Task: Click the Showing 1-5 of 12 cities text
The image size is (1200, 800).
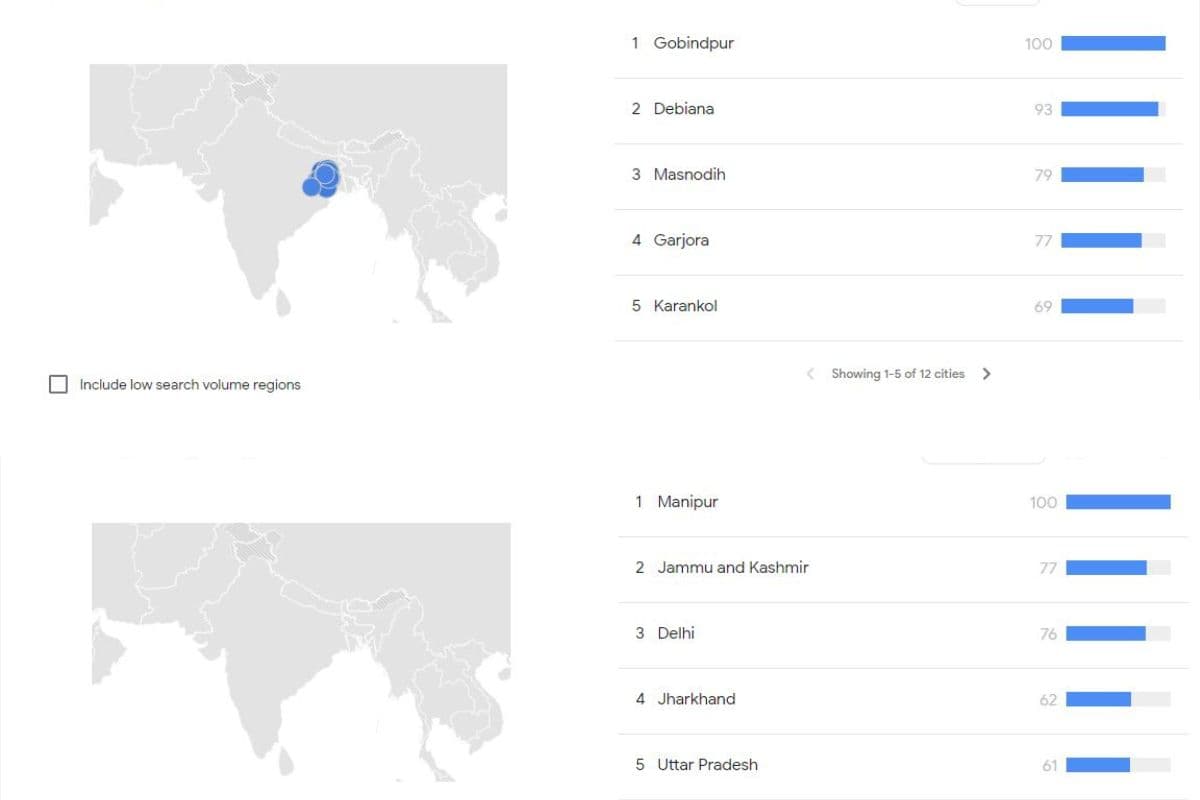Action: (898, 374)
